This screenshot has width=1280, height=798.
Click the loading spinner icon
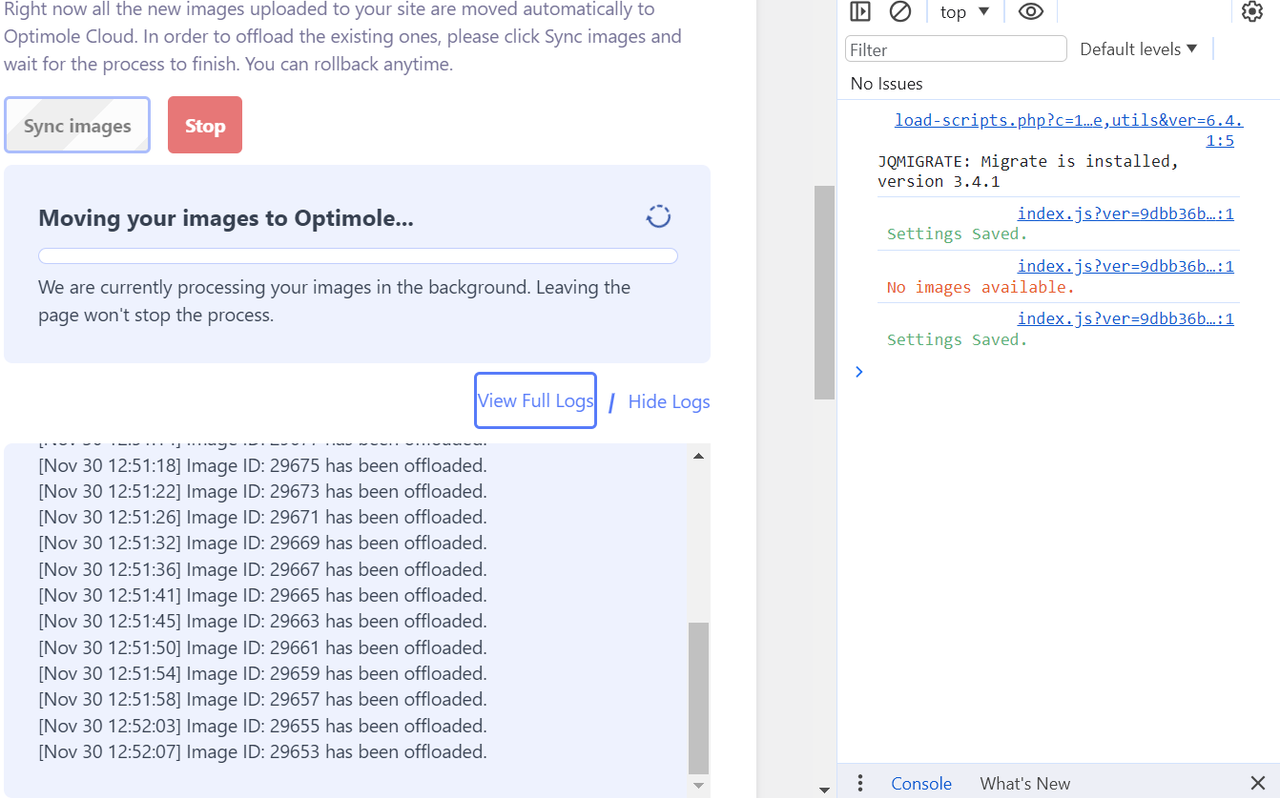658,217
